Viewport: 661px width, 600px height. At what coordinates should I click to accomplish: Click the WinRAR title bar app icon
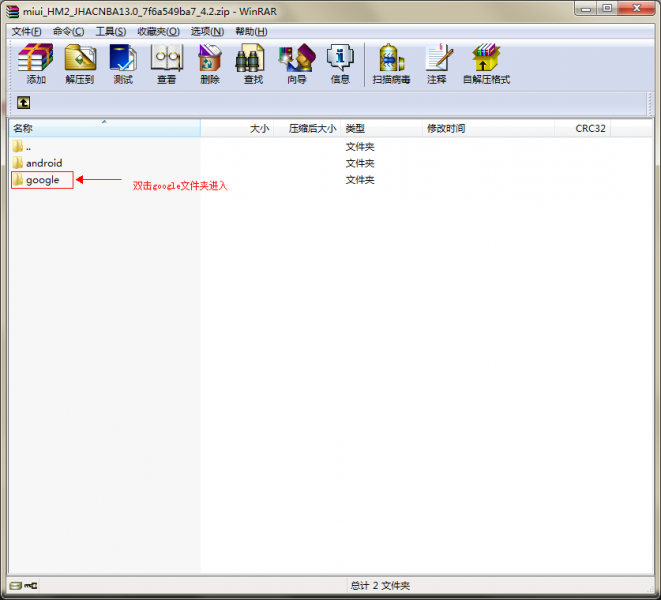point(13,11)
